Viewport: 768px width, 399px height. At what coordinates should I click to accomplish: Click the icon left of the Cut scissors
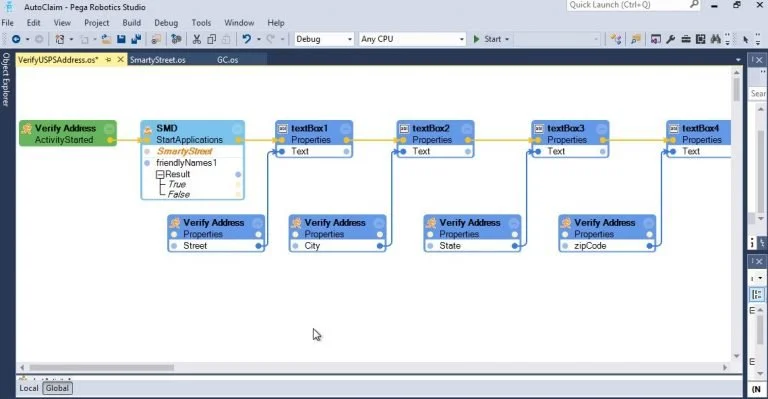(177, 39)
